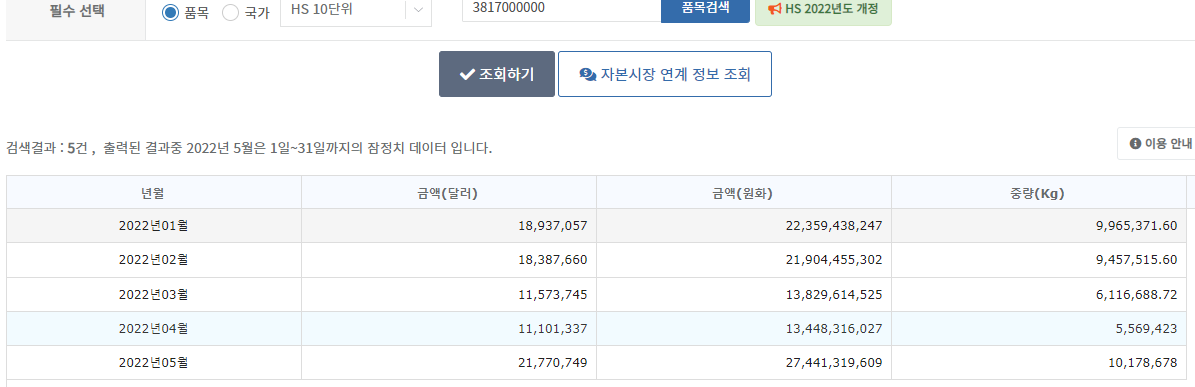
Task: Click weight value 5,569,423
Action: click(1146, 328)
